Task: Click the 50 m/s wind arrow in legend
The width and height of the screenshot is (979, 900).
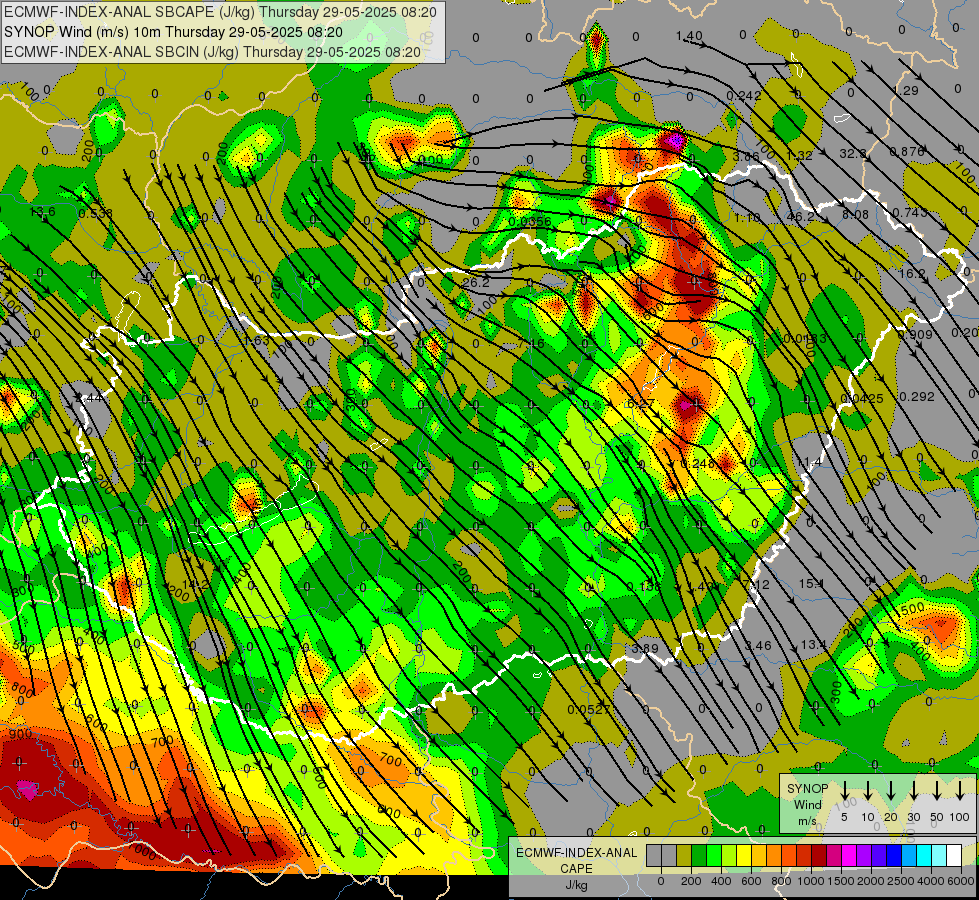Action: click(x=937, y=791)
